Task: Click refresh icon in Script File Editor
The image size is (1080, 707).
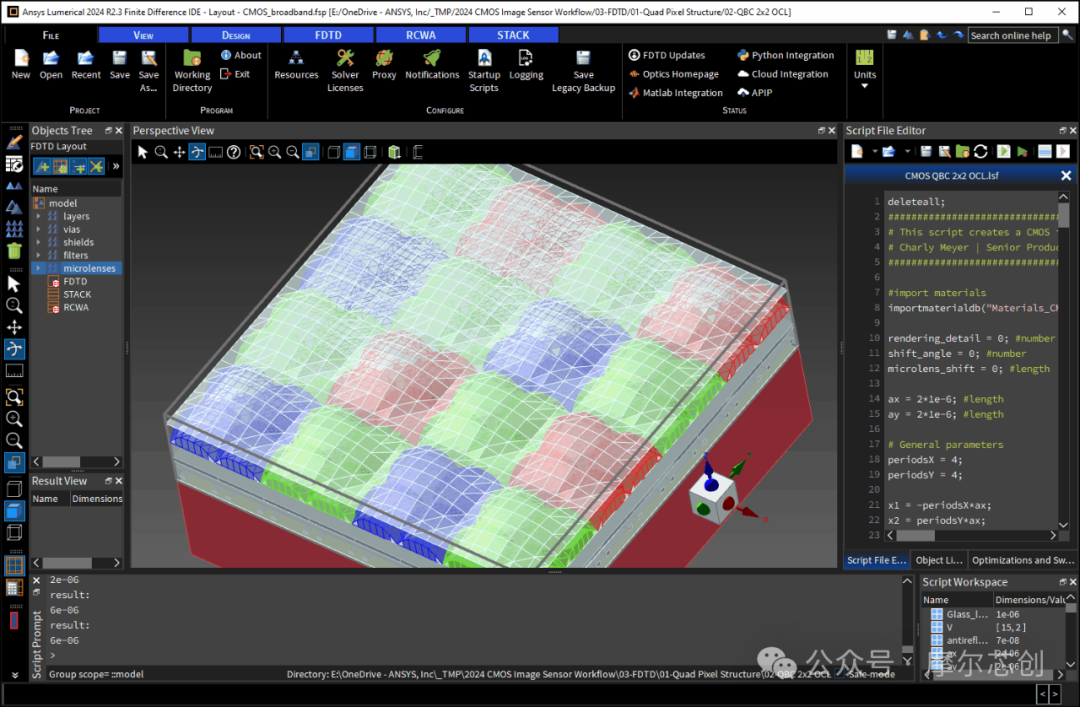Action: [981, 152]
